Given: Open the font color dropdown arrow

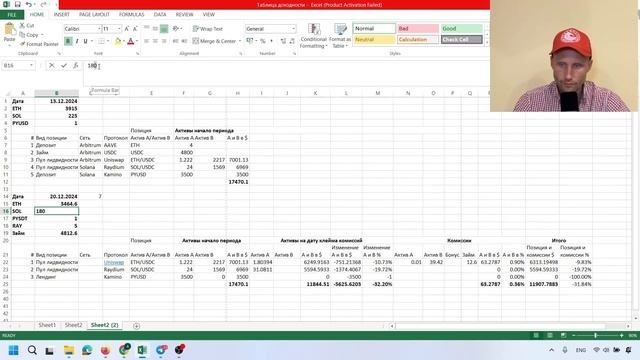Looking at the screenshot, I should (x=136, y=41).
